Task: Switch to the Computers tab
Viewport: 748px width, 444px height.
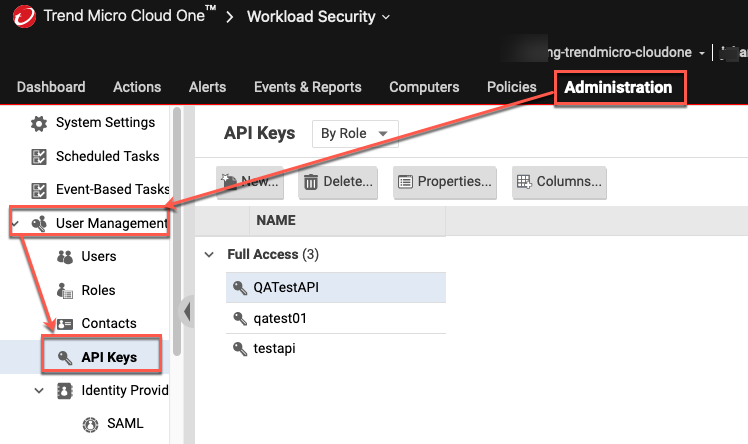Action: pyautogui.click(x=424, y=87)
